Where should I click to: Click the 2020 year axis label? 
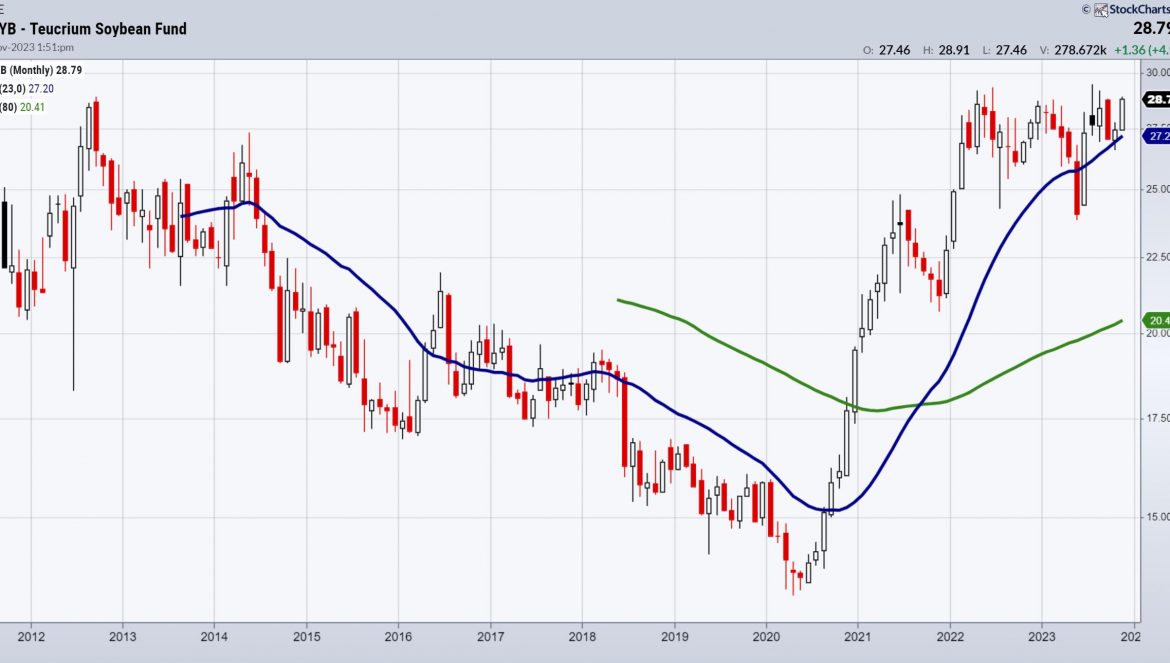[766, 637]
